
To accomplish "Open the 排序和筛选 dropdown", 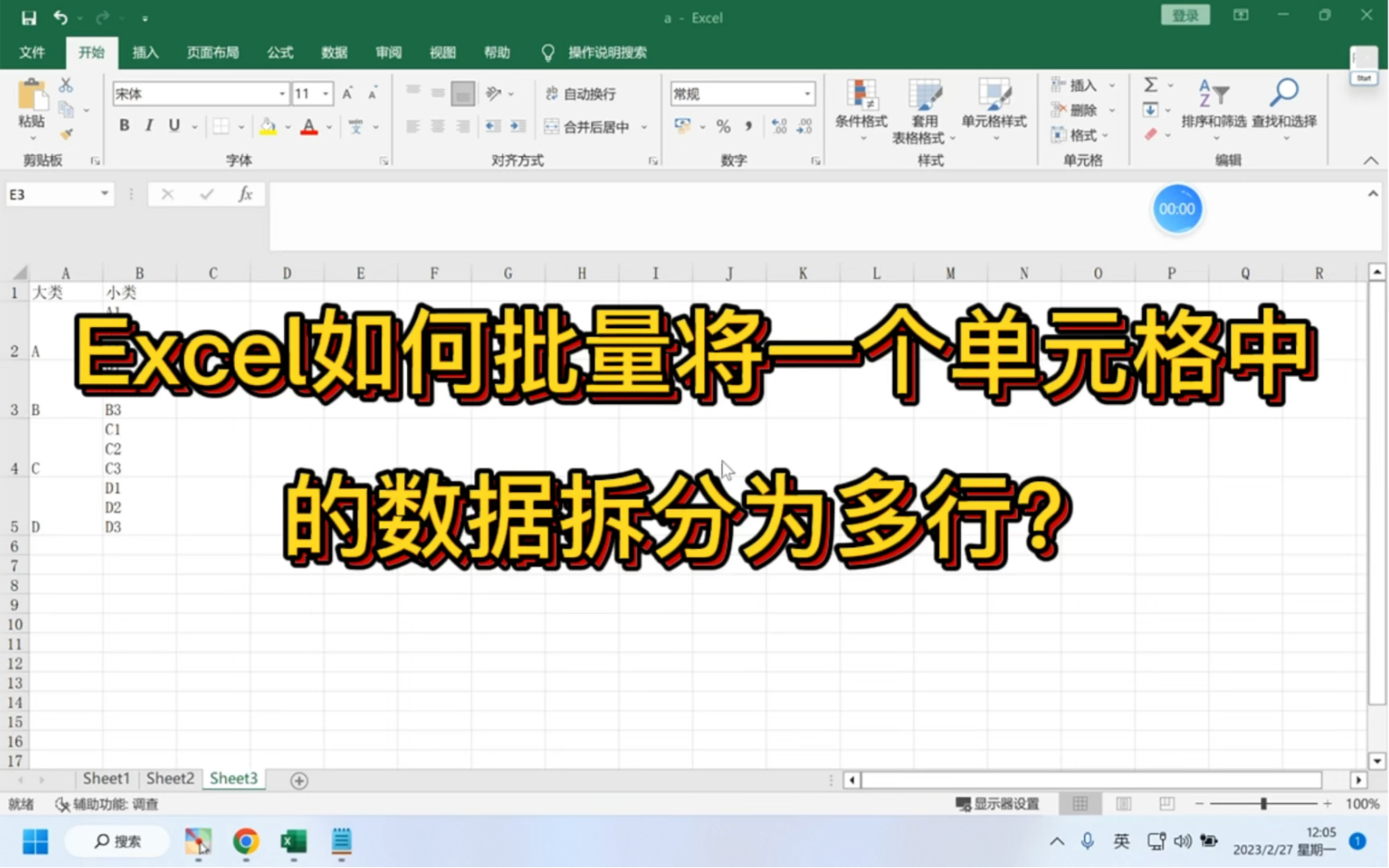I will (1214, 110).
